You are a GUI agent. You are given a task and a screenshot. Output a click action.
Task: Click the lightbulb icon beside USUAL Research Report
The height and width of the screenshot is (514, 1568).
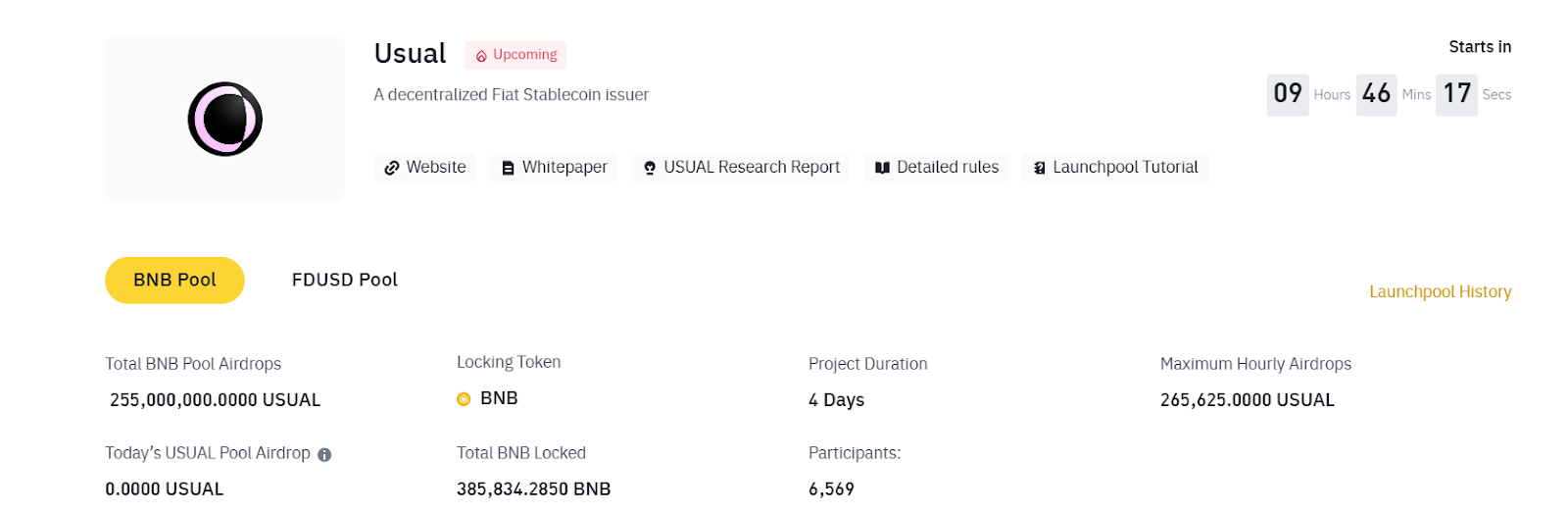pos(649,168)
